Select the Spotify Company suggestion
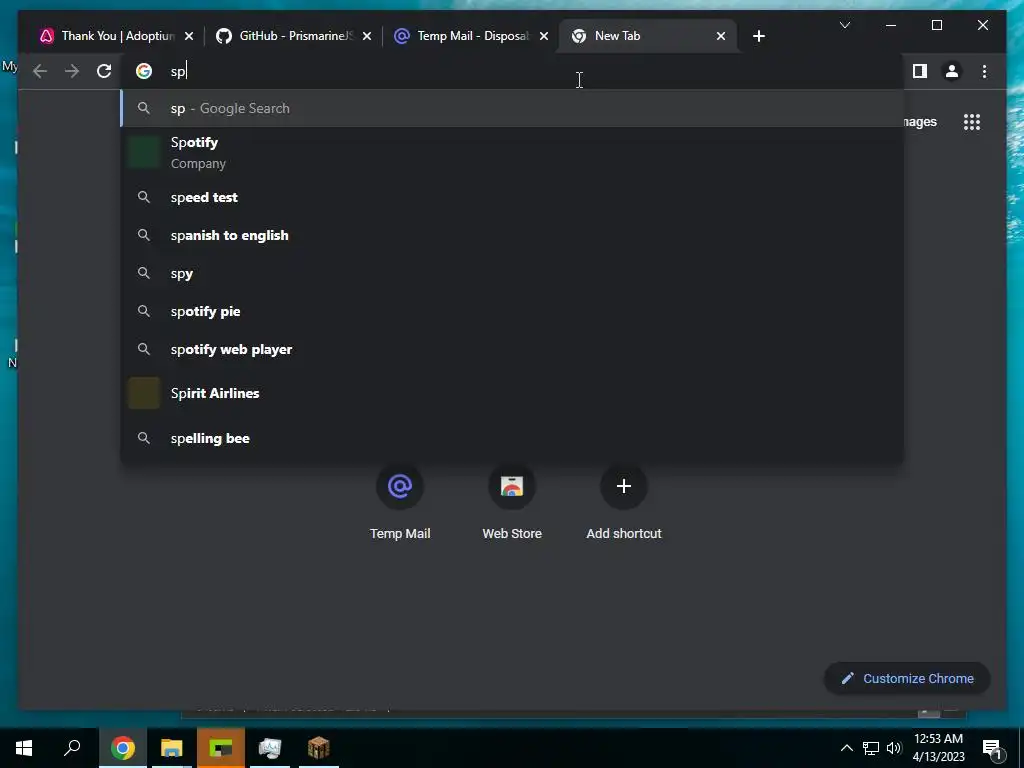 click(513, 153)
